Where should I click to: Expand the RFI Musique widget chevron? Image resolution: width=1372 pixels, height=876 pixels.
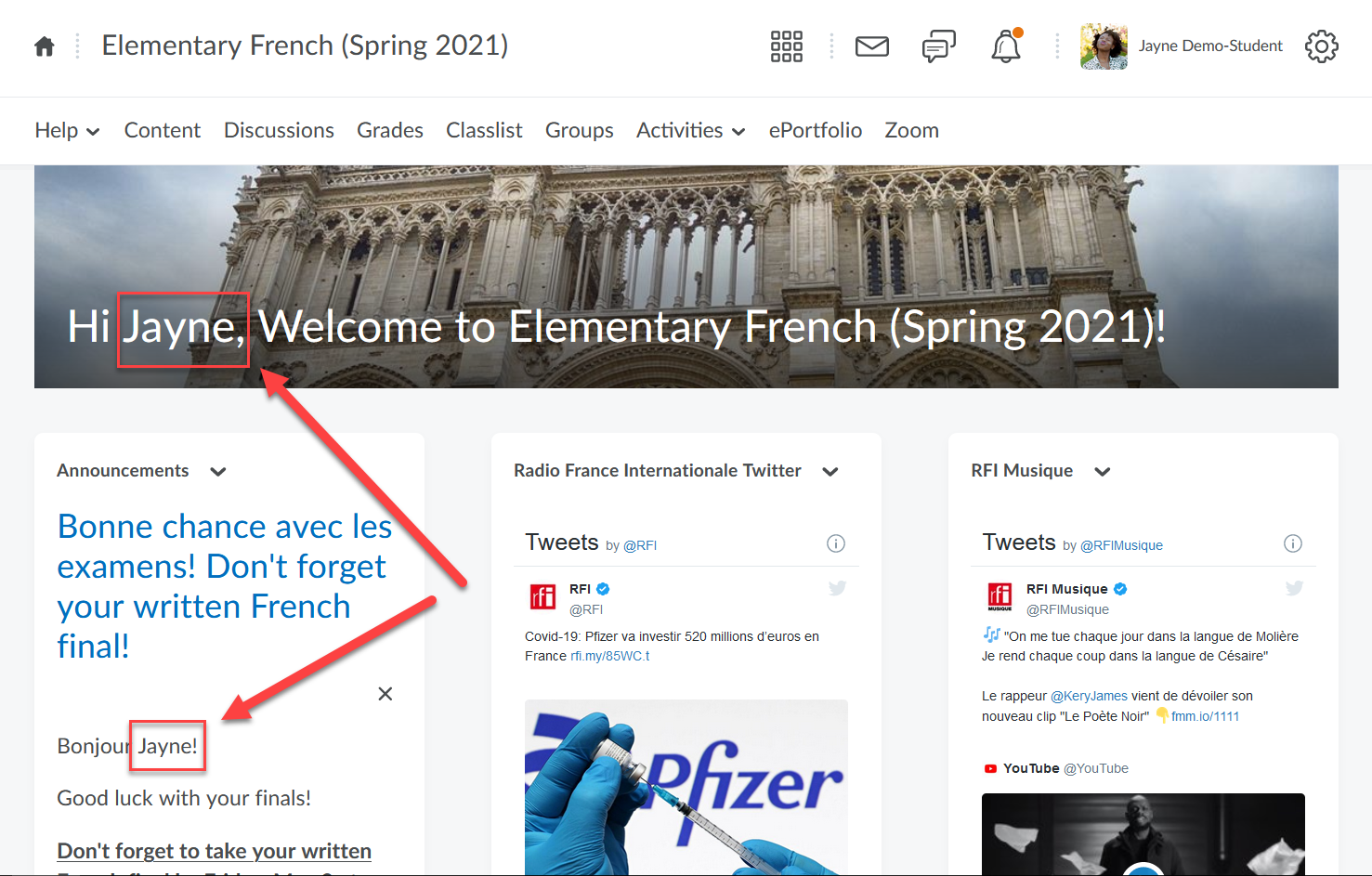[1103, 472]
